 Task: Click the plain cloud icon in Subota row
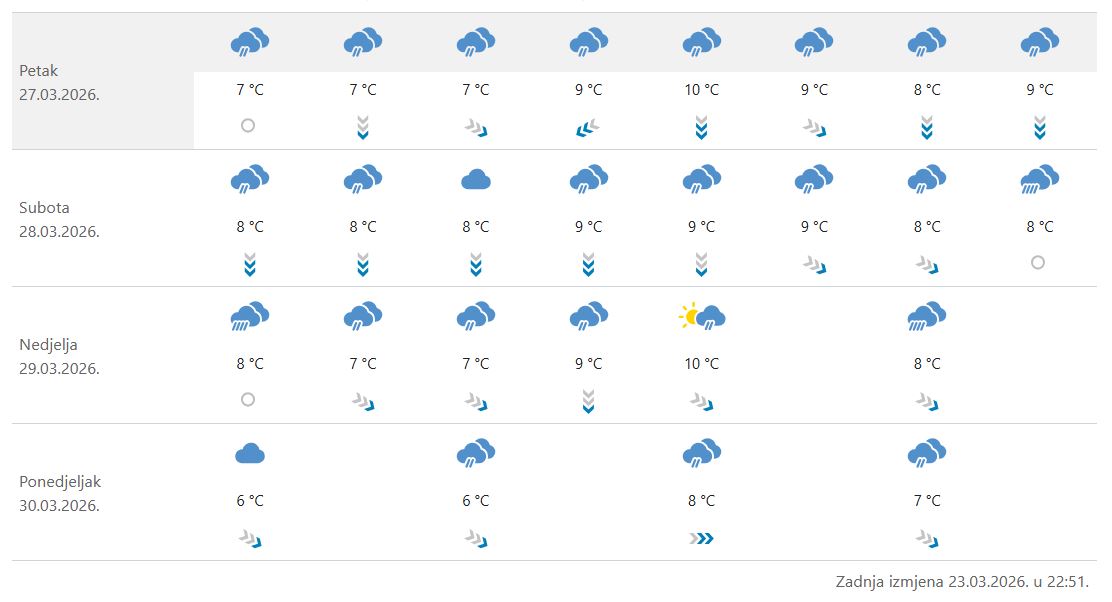(x=476, y=180)
